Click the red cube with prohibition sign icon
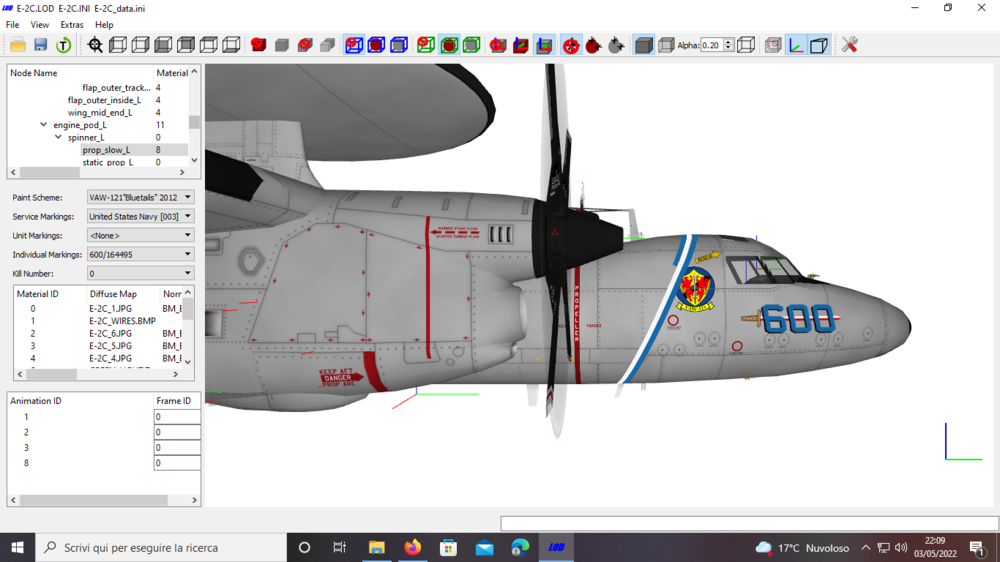This screenshot has height=562, width=1000. click(258, 45)
